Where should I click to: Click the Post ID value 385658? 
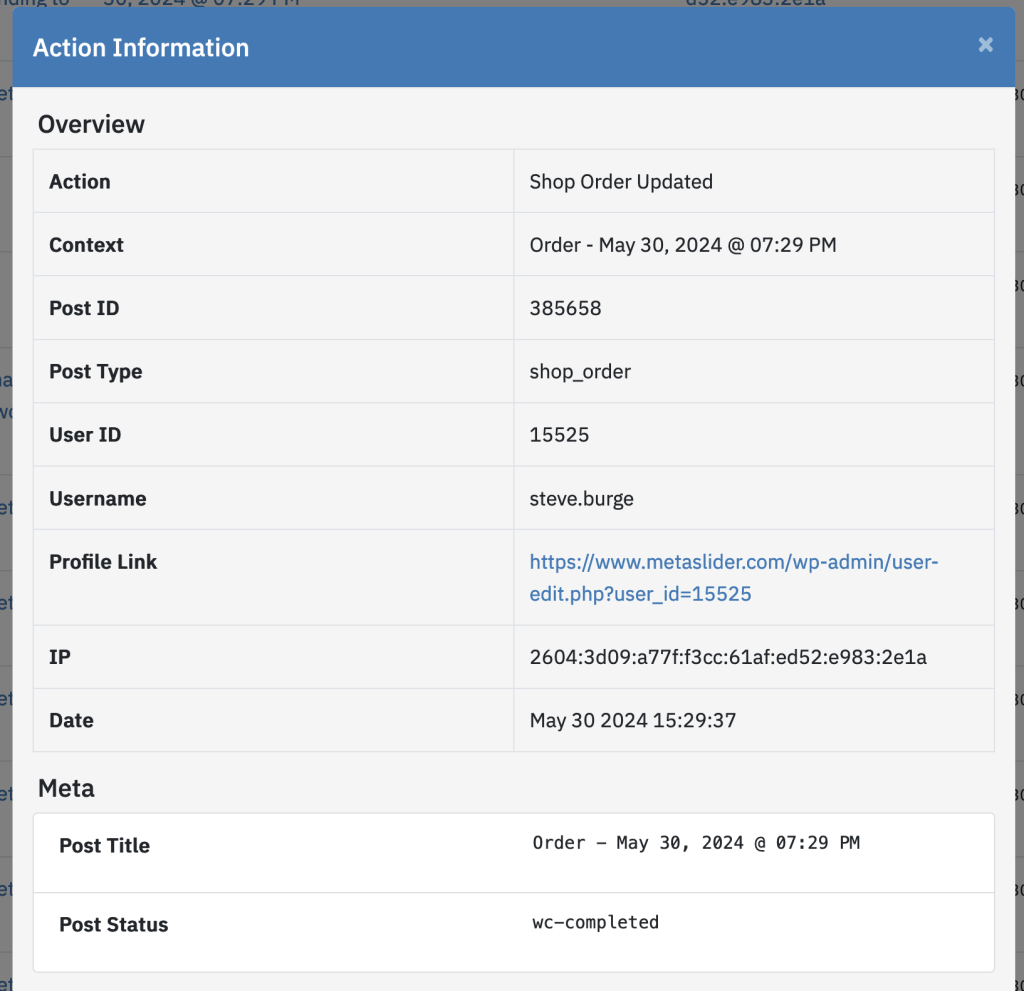tap(566, 308)
